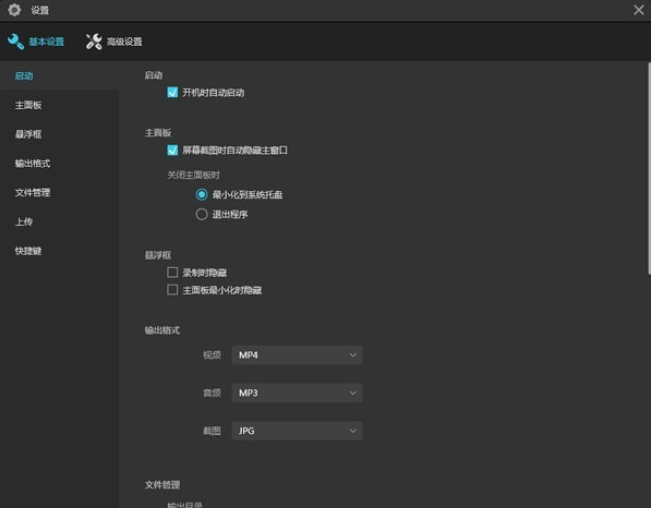Screen dimensions: 651x508
Task: Select the 退出程序 radio button
Action: coord(201,214)
